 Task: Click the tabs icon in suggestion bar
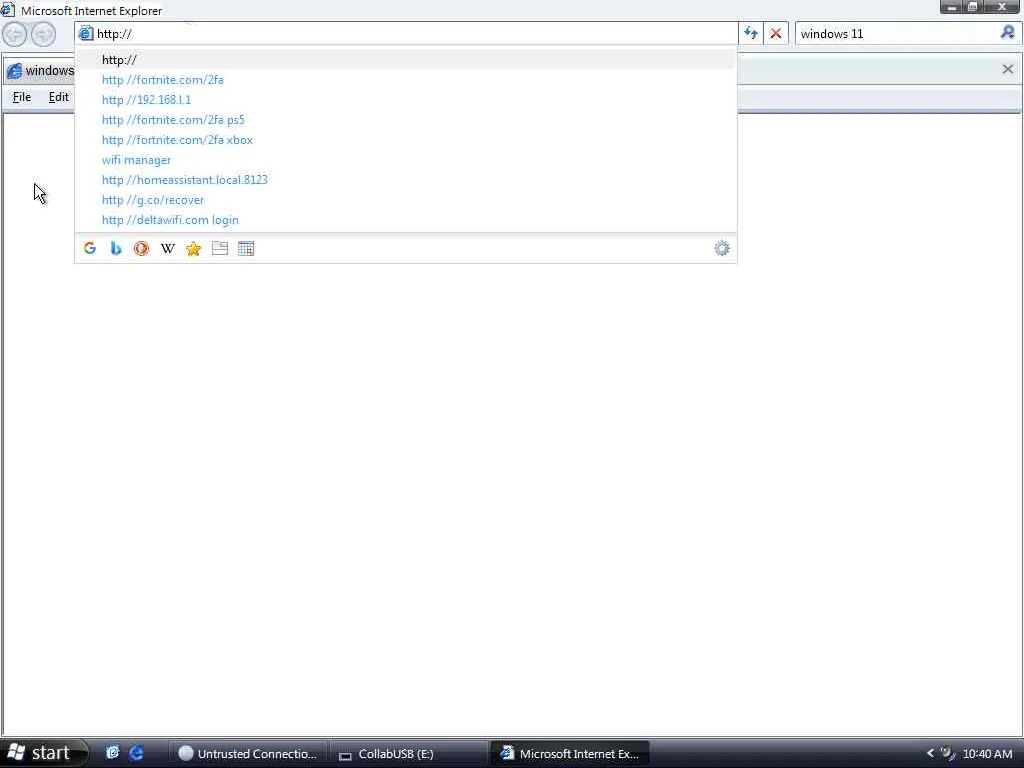[219, 248]
